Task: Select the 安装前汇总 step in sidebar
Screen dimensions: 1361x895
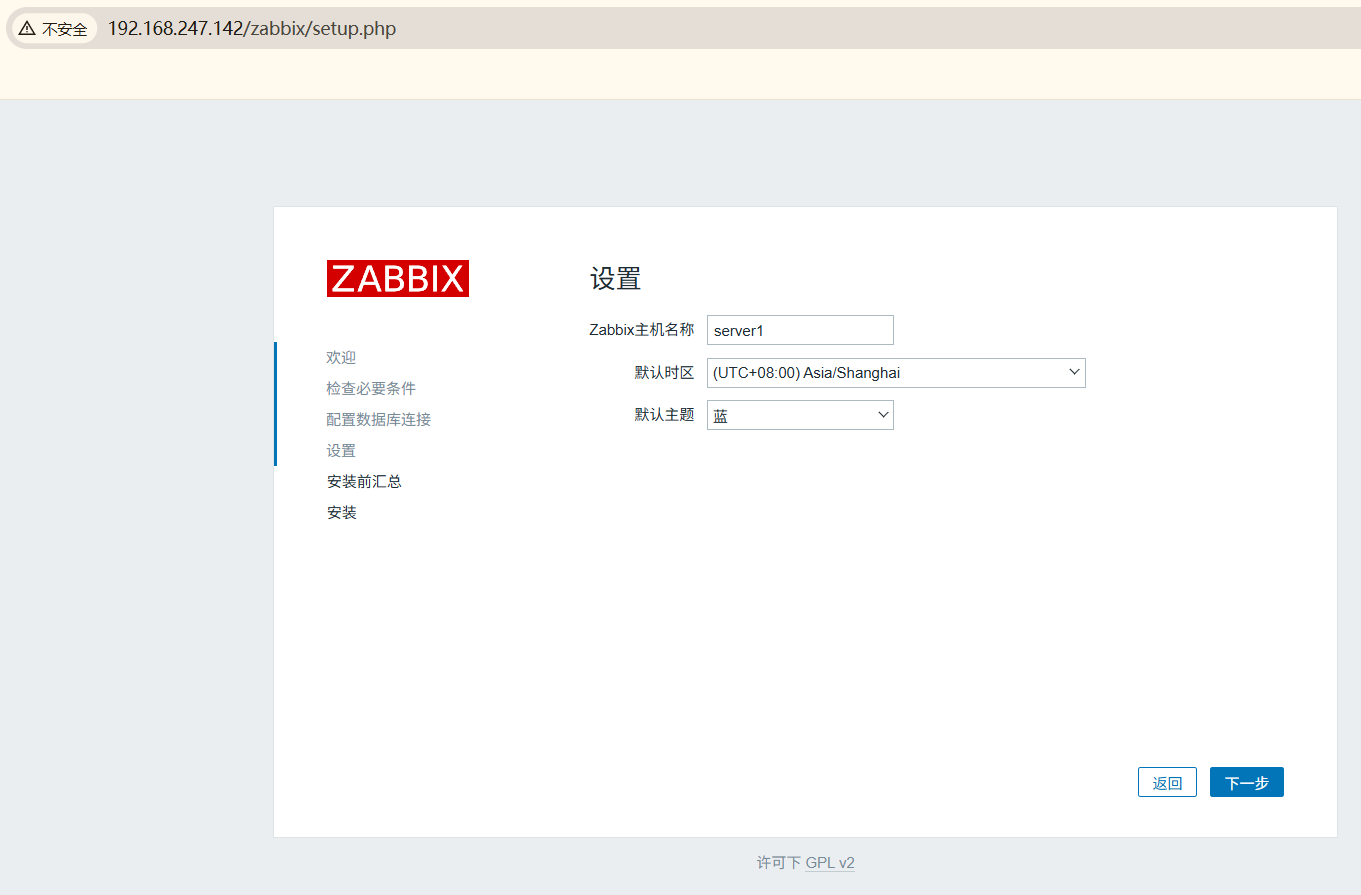Action: [x=364, y=481]
